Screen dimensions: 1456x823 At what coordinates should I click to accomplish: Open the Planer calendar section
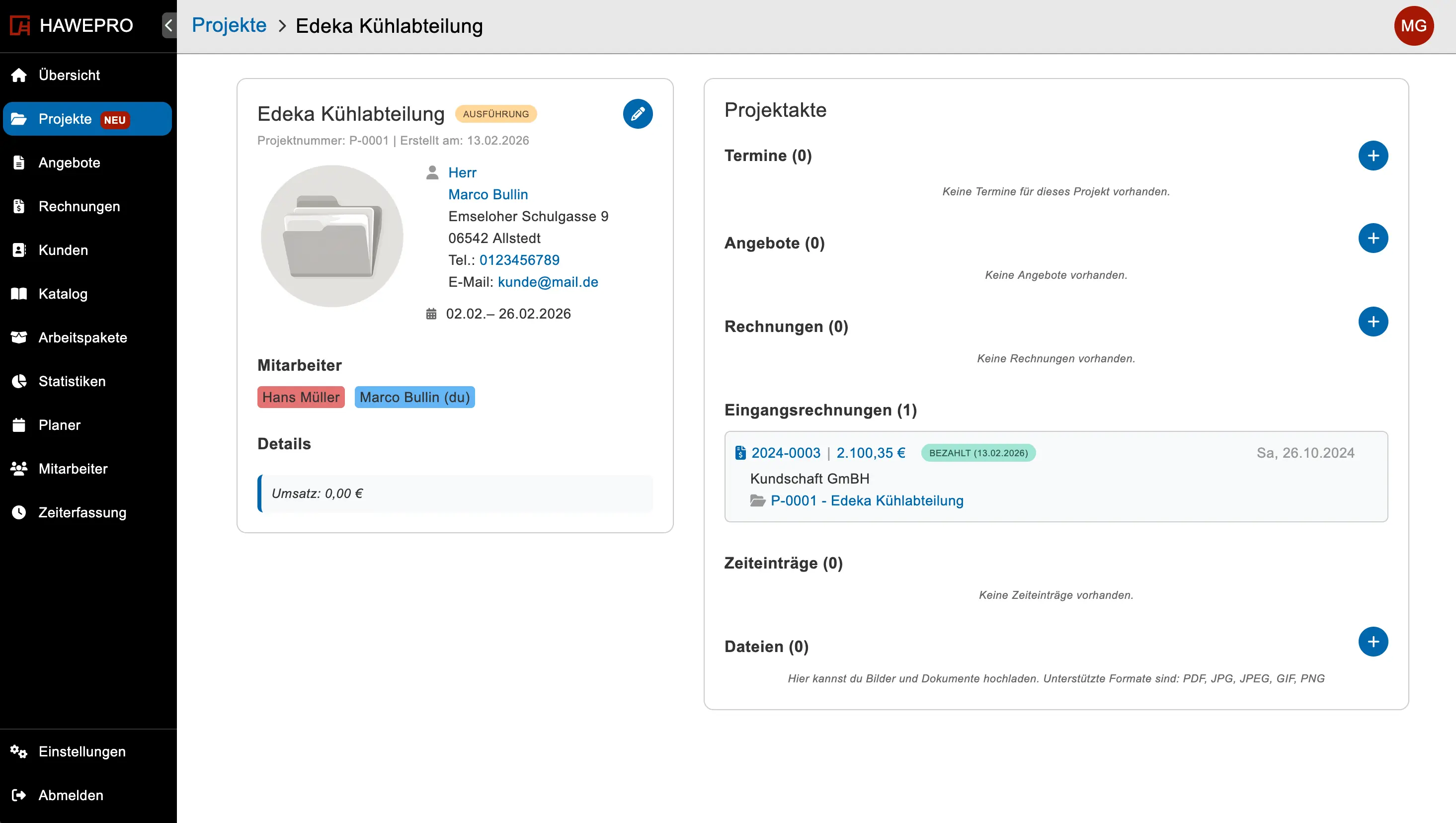59,424
